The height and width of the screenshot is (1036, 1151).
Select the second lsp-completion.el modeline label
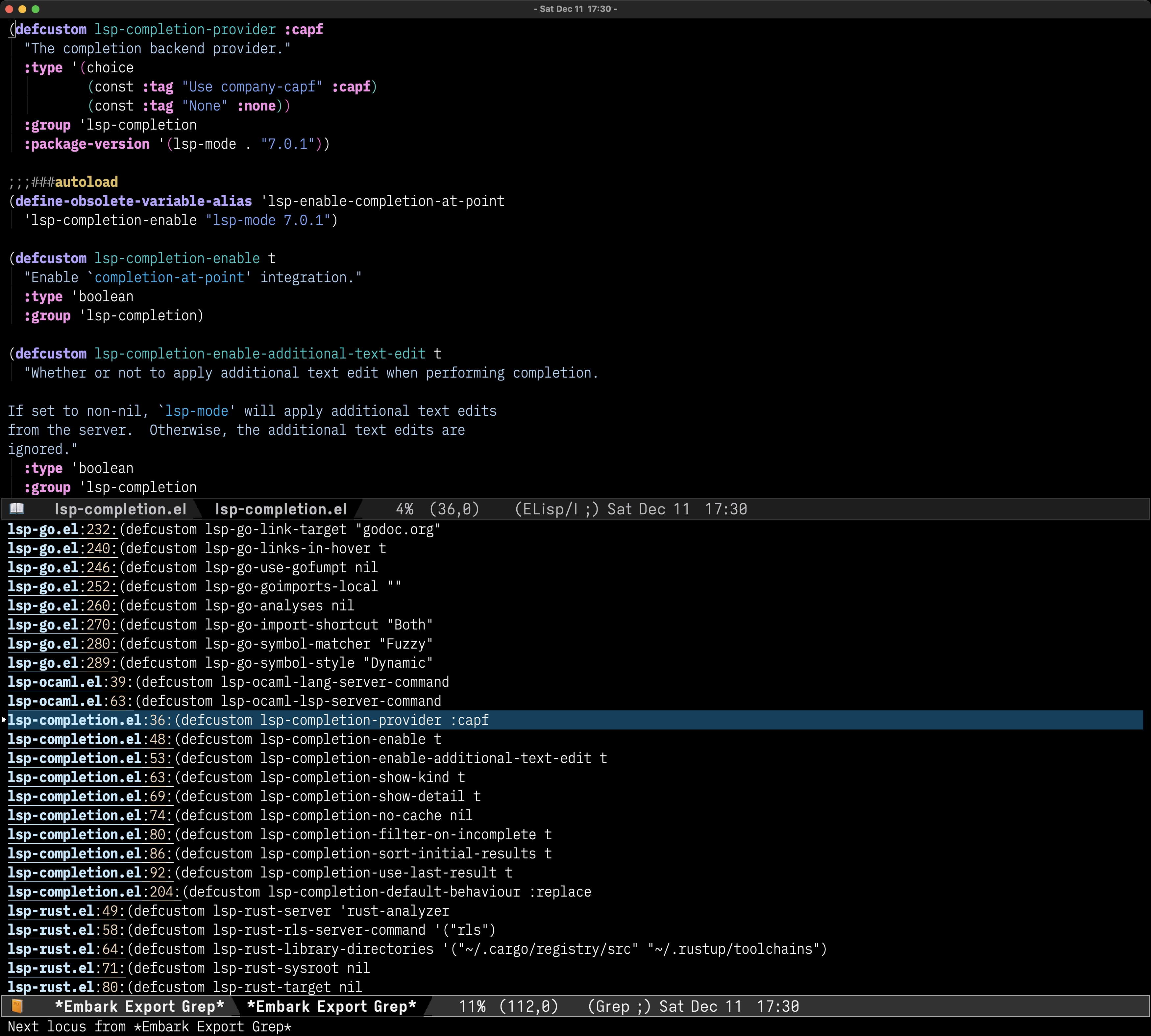pyautogui.click(x=281, y=509)
